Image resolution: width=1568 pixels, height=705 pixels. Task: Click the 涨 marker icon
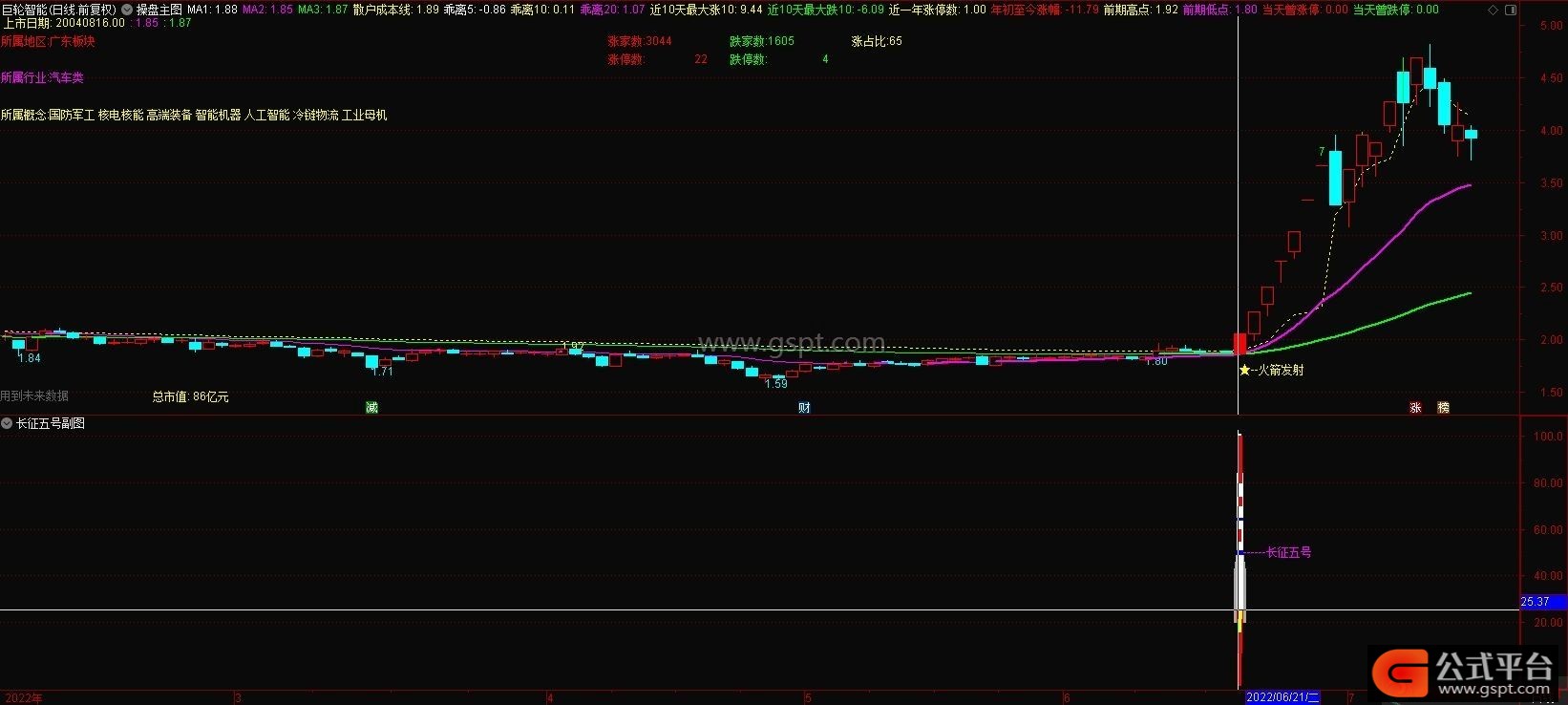pyautogui.click(x=1415, y=408)
